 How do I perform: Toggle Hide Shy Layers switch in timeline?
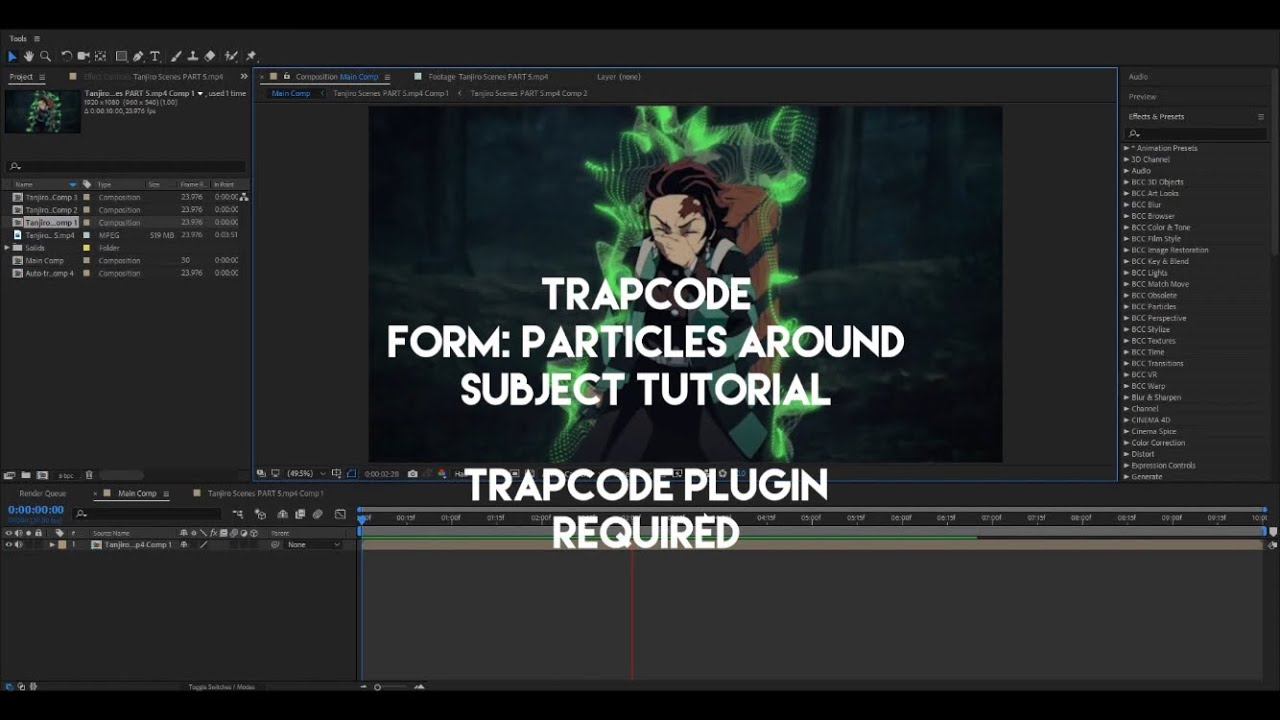[x=283, y=514]
